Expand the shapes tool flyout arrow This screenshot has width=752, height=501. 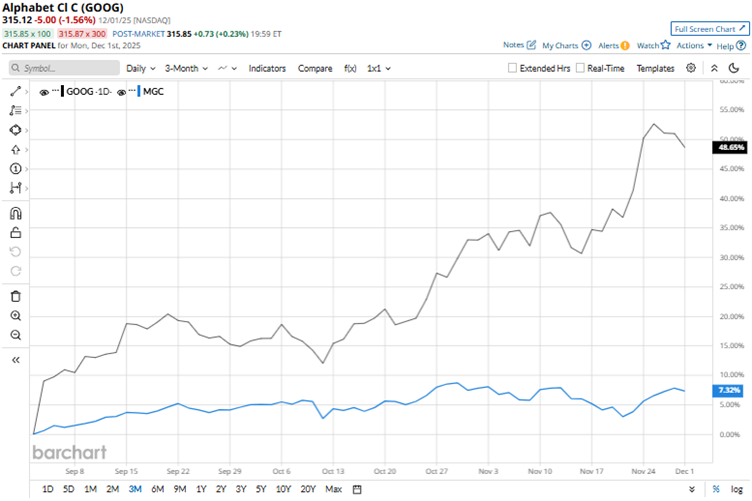(x=26, y=130)
